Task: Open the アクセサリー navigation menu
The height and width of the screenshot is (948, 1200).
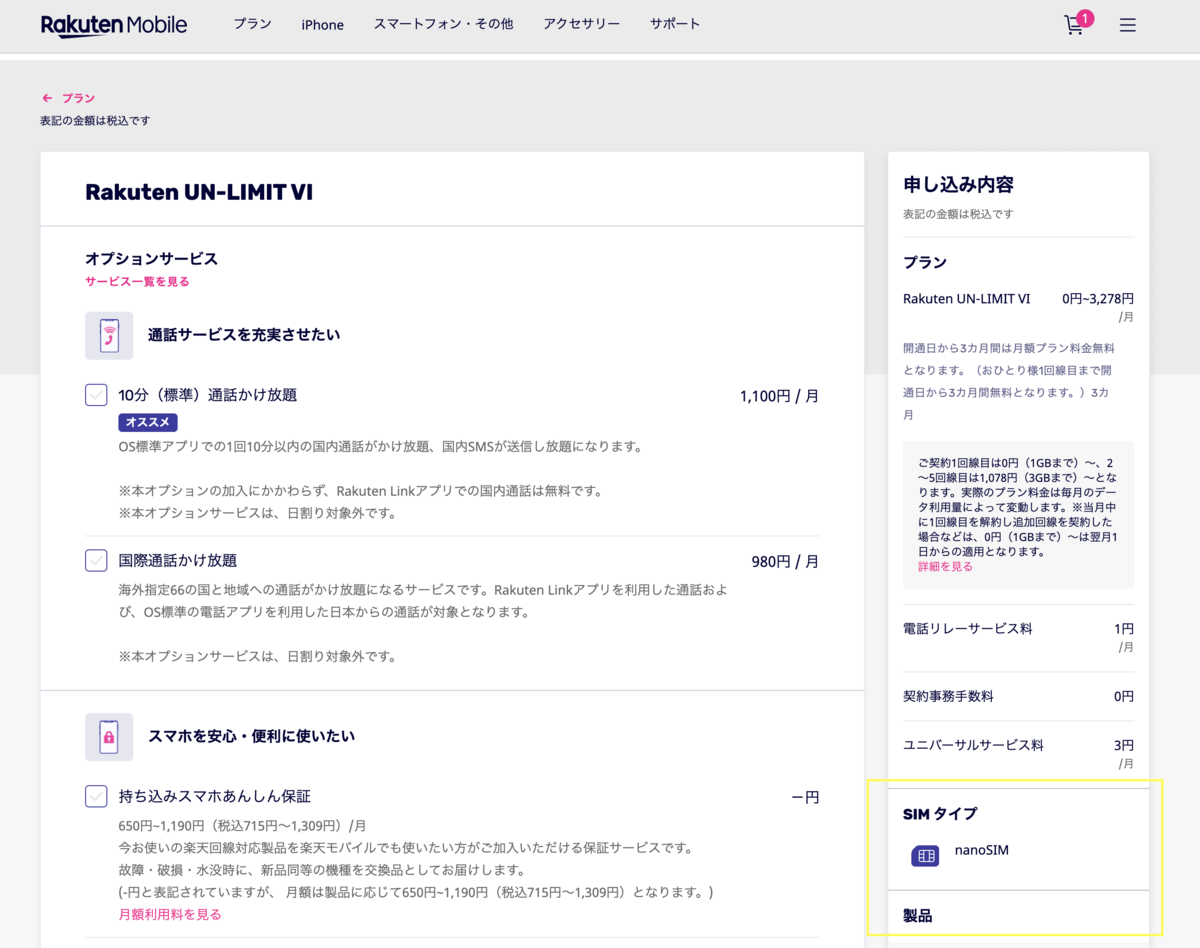Action: [581, 24]
